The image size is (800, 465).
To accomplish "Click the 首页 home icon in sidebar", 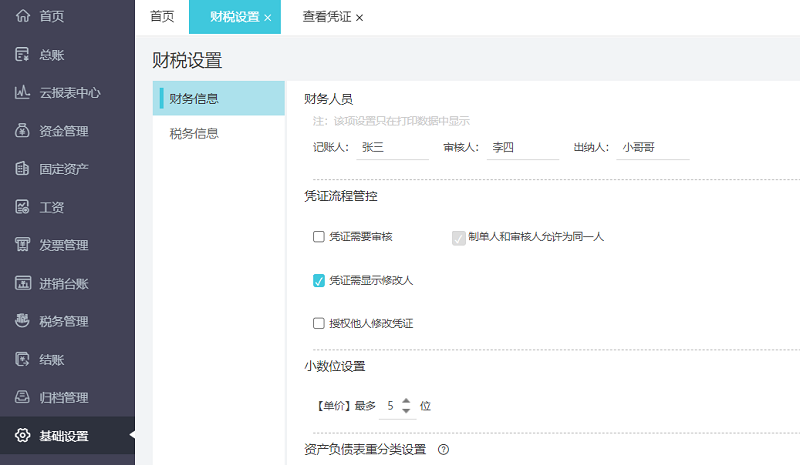I will [x=22, y=16].
